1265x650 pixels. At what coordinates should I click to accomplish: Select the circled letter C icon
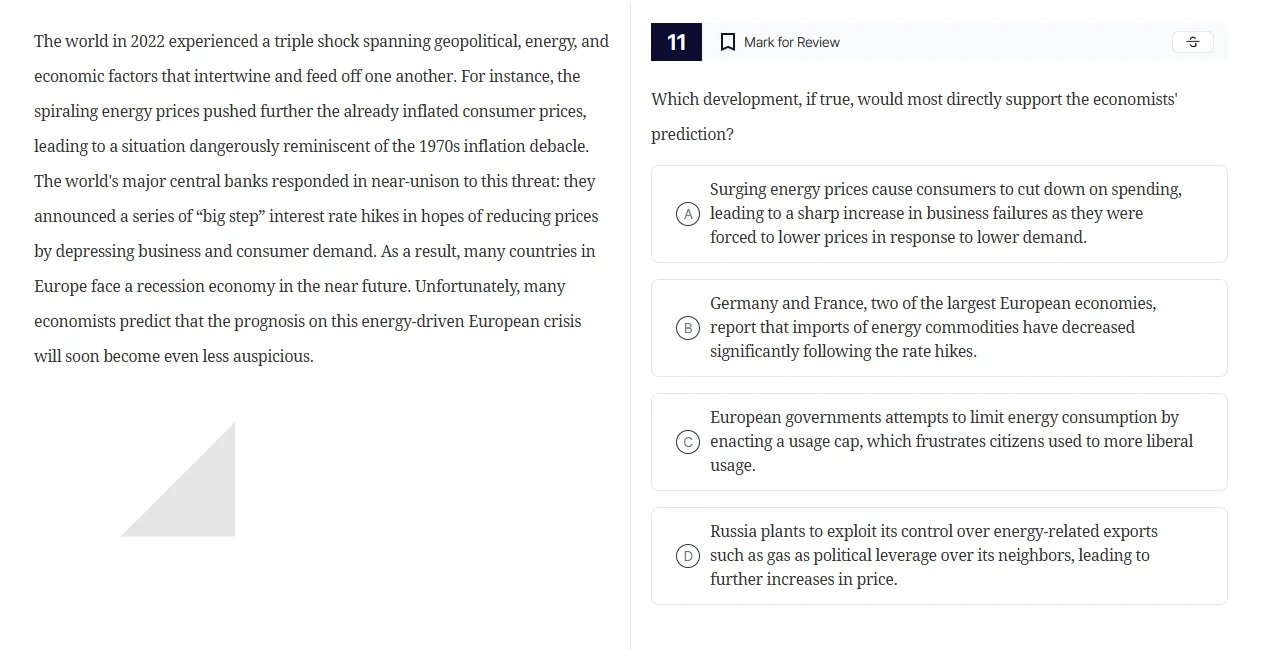click(x=687, y=441)
